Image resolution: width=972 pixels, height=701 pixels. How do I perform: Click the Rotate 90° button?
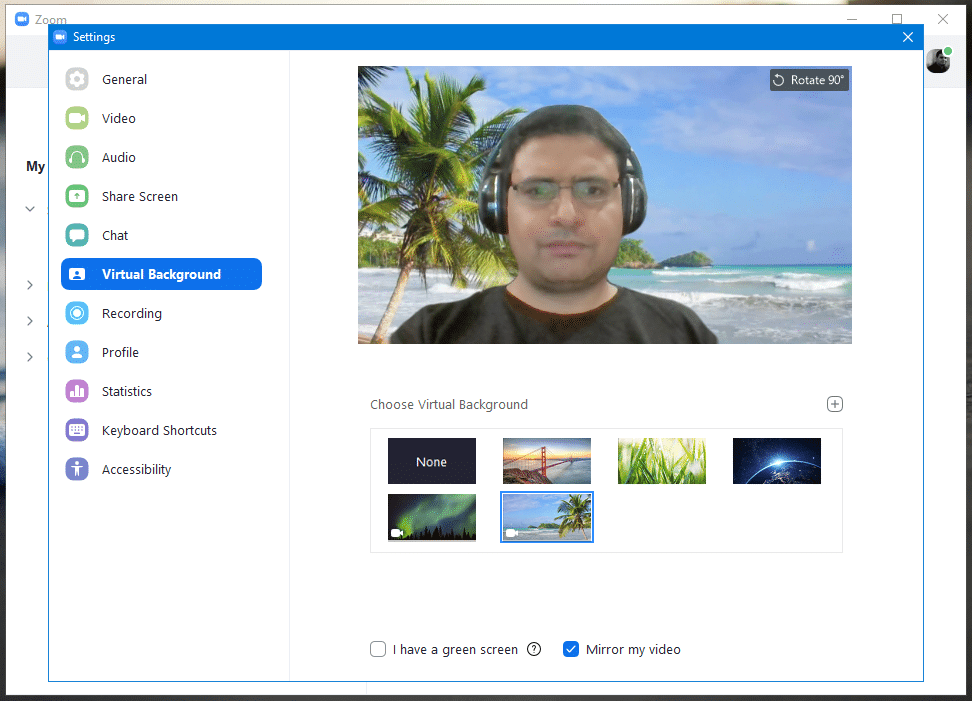click(809, 80)
